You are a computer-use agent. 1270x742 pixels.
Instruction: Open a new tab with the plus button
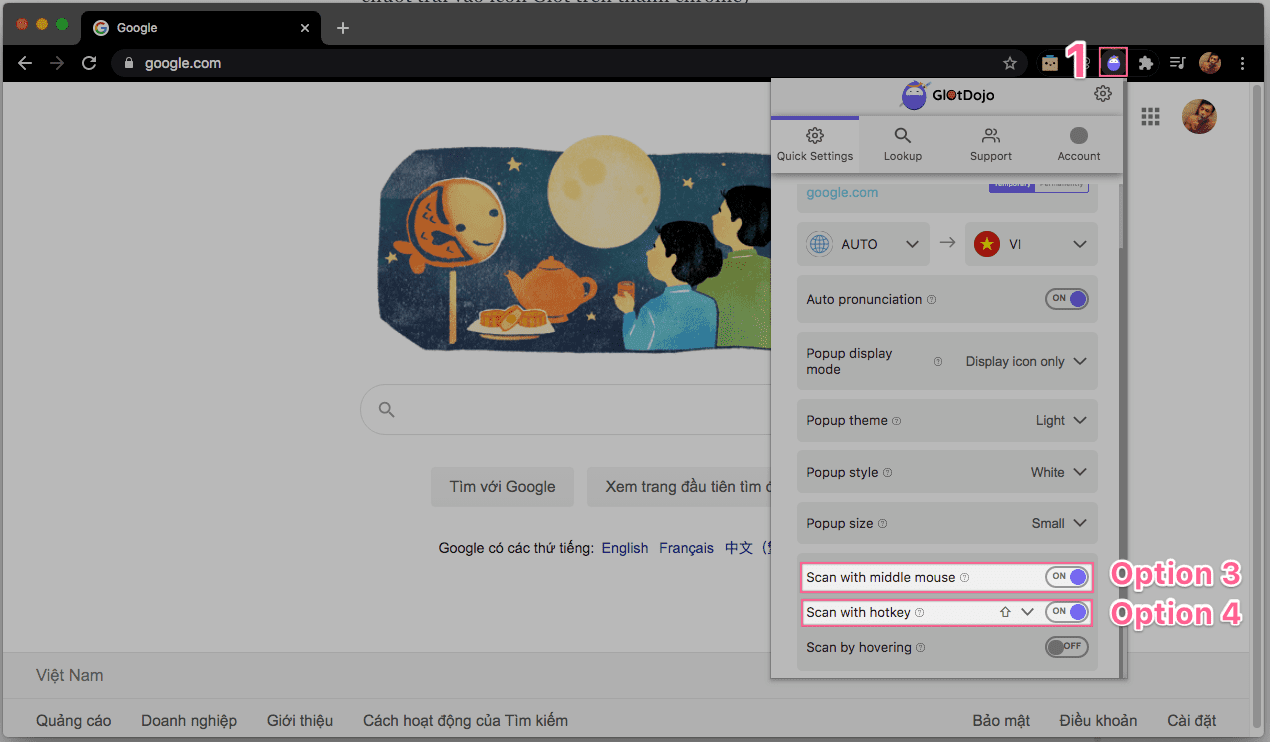pos(343,28)
